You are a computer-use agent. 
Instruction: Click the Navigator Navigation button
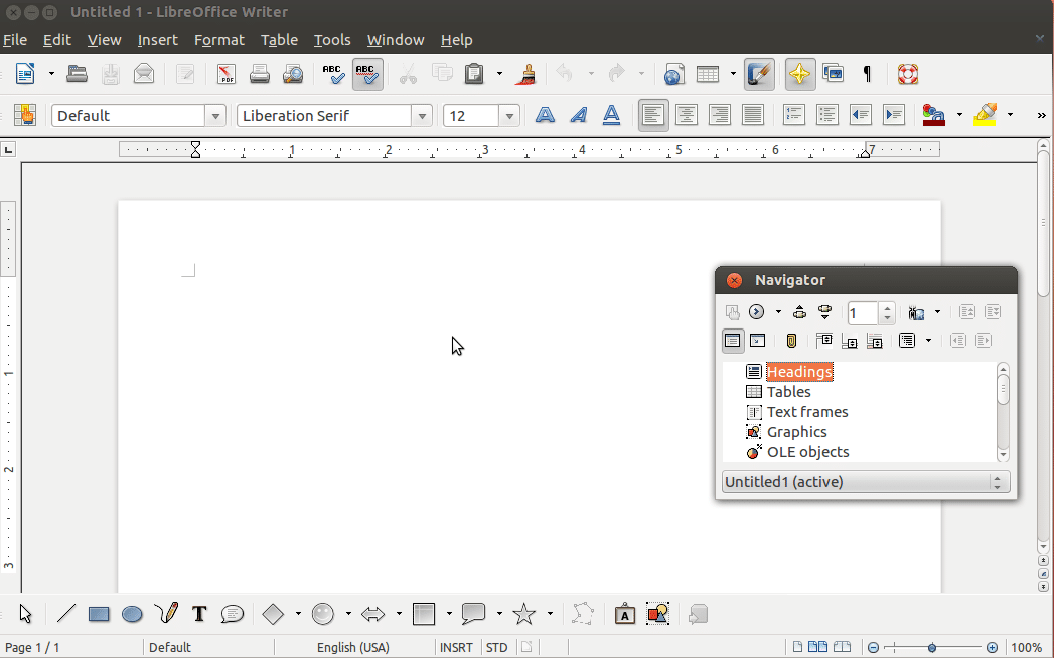[757, 312]
